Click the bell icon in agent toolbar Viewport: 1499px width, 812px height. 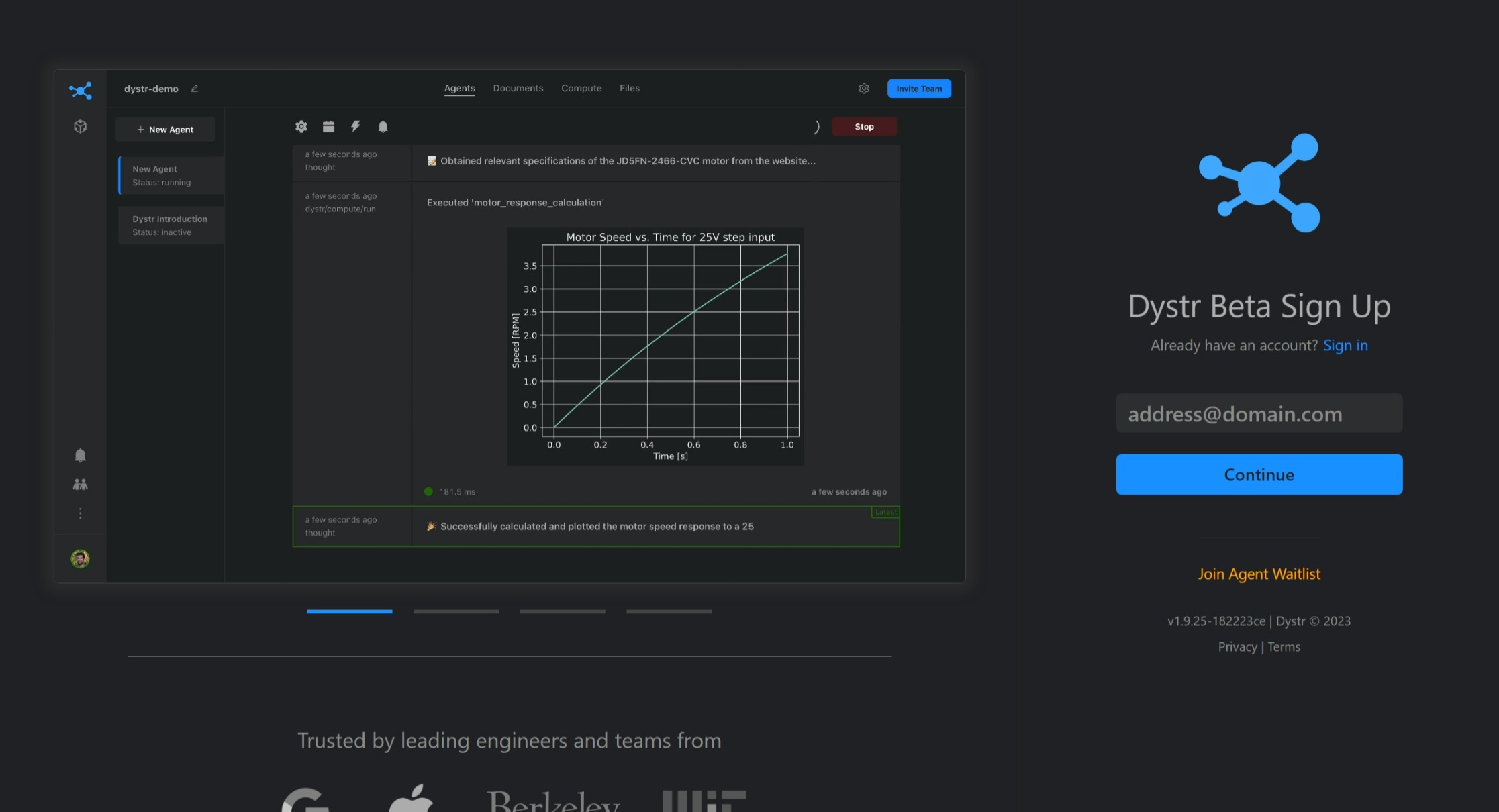coord(383,126)
